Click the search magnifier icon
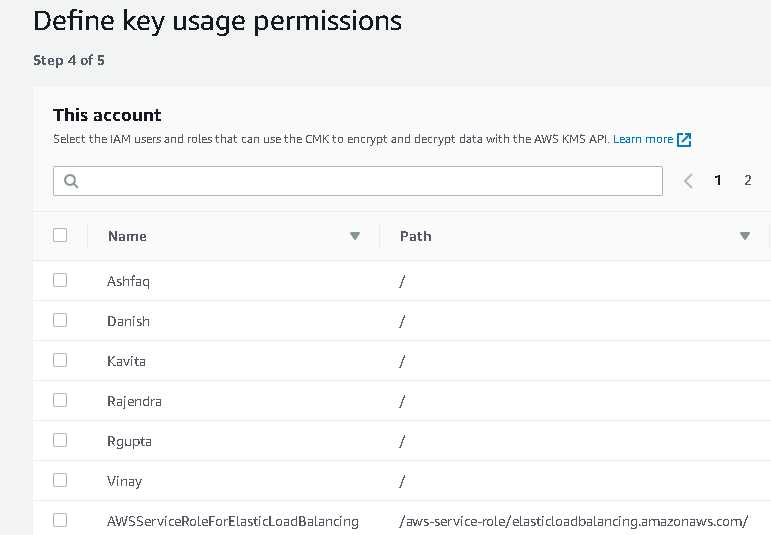This screenshot has width=771, height=535. tap(71, 181)
